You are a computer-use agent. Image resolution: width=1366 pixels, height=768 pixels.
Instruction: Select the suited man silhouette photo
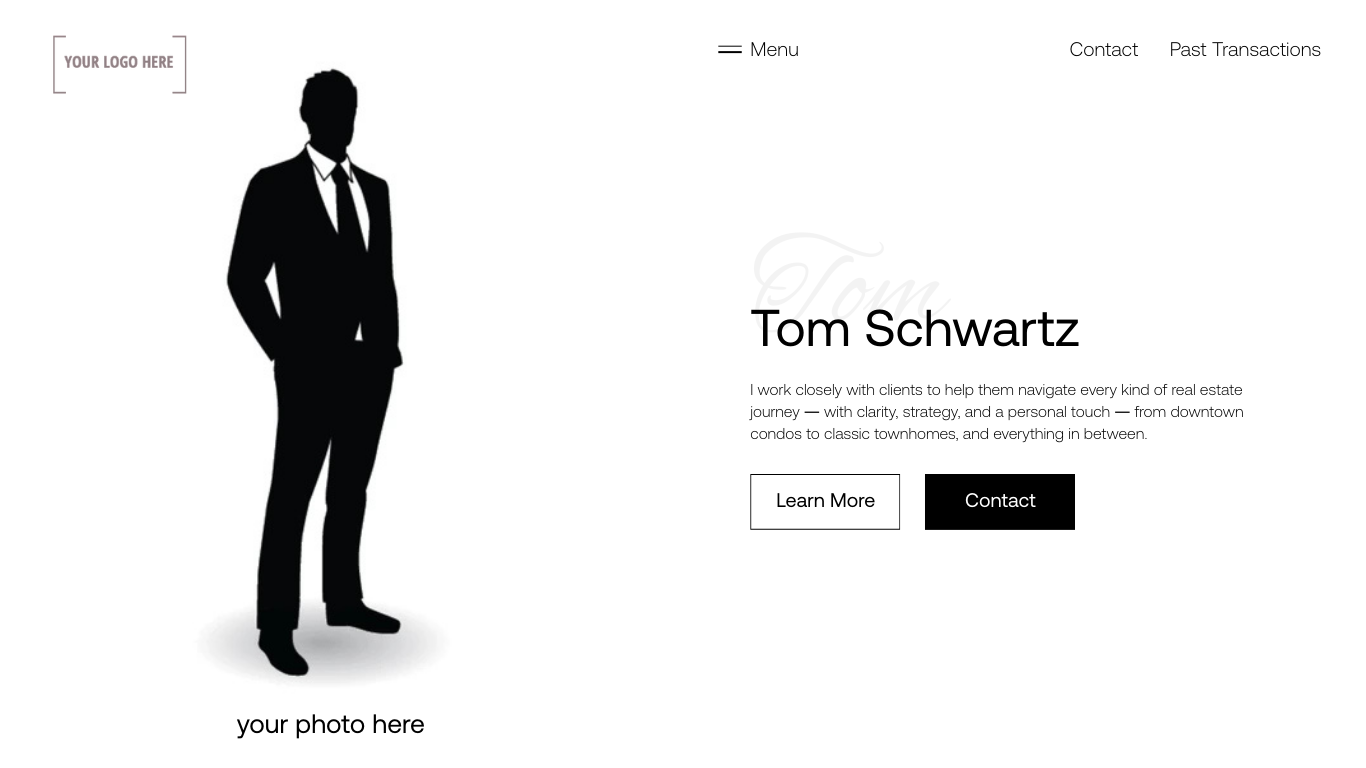[322, 375]
